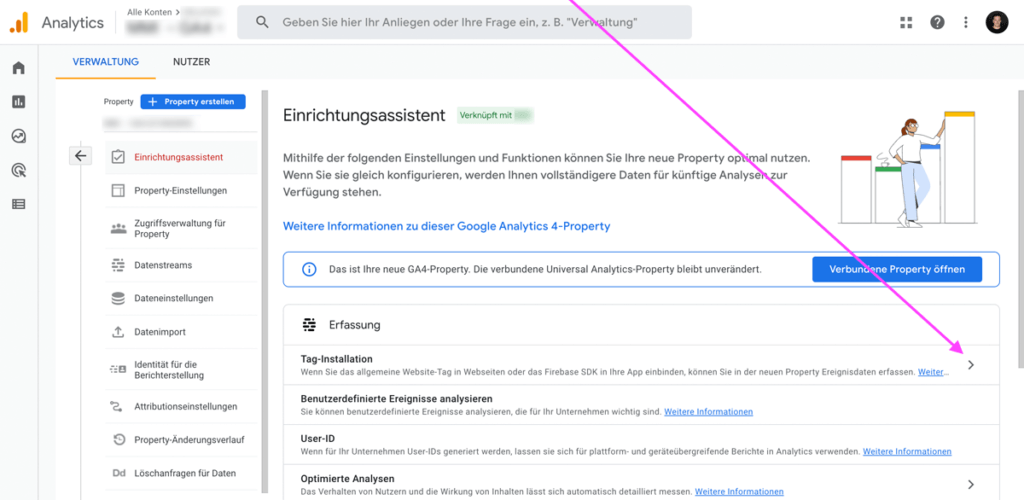Click the back arrow button beside property column

[x=81, y=155]
